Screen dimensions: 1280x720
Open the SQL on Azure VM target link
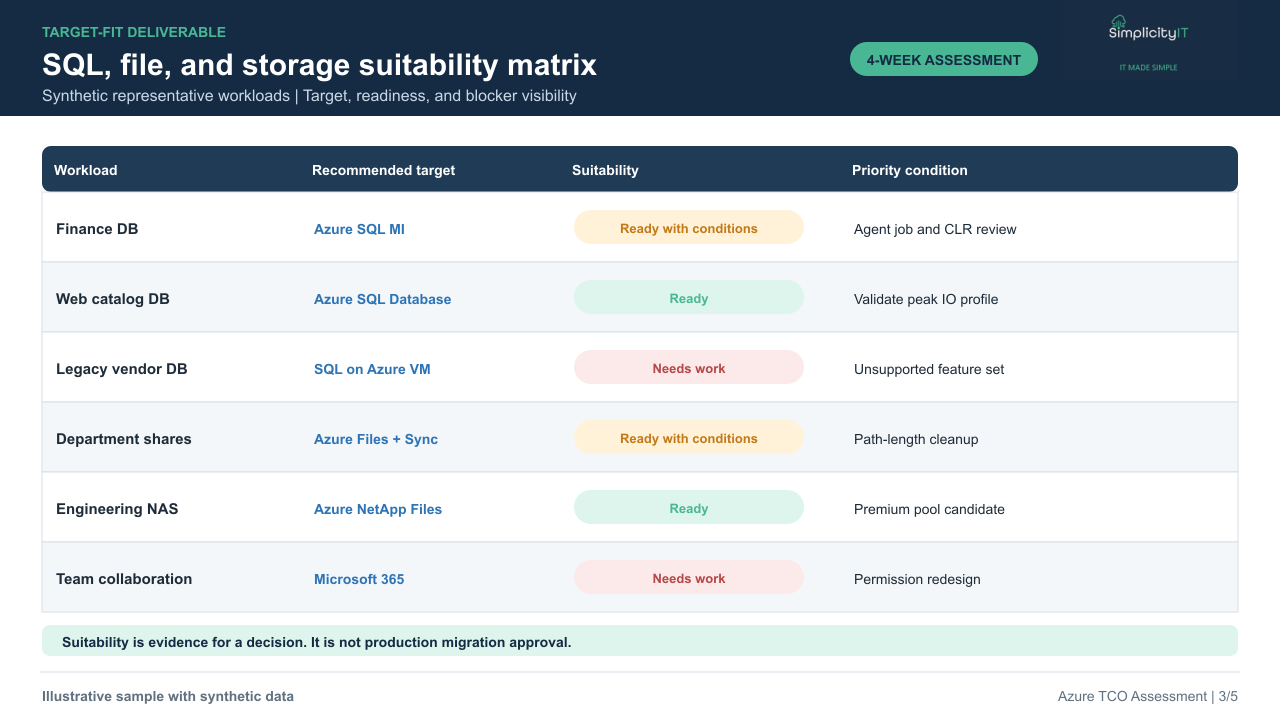[372, 369]
